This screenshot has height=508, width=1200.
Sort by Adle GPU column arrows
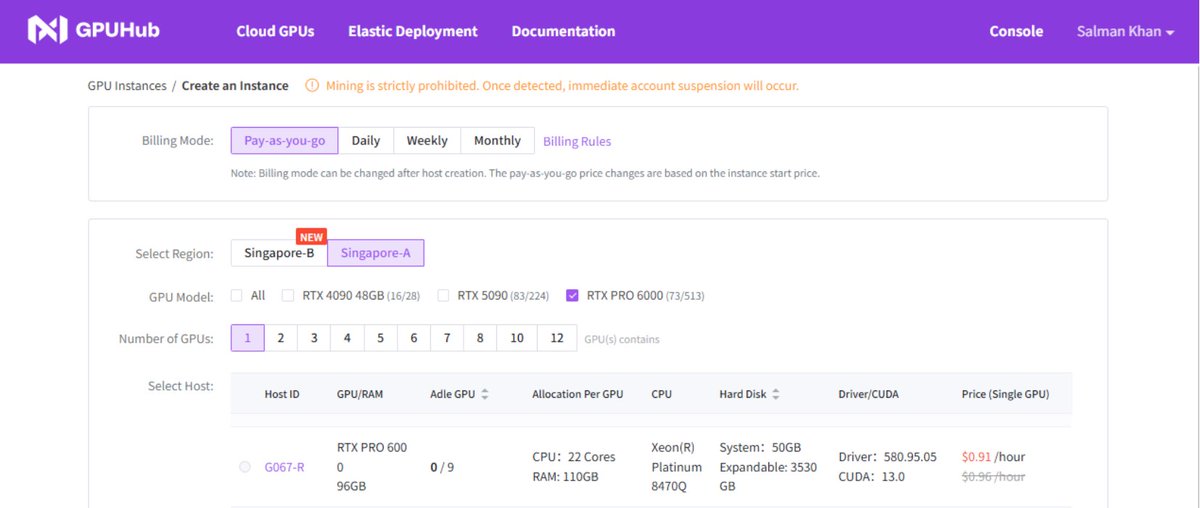click(485, 394)
